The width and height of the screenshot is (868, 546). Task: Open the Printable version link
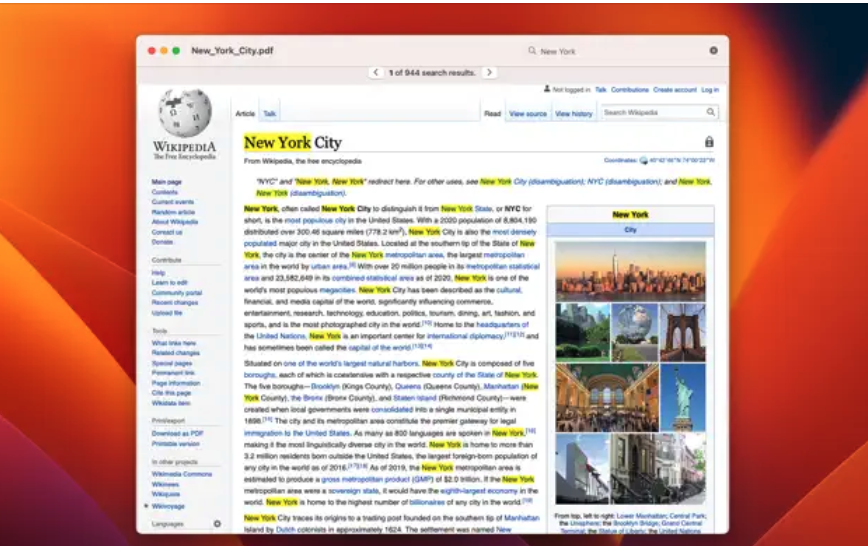click(x=175, y=444)
